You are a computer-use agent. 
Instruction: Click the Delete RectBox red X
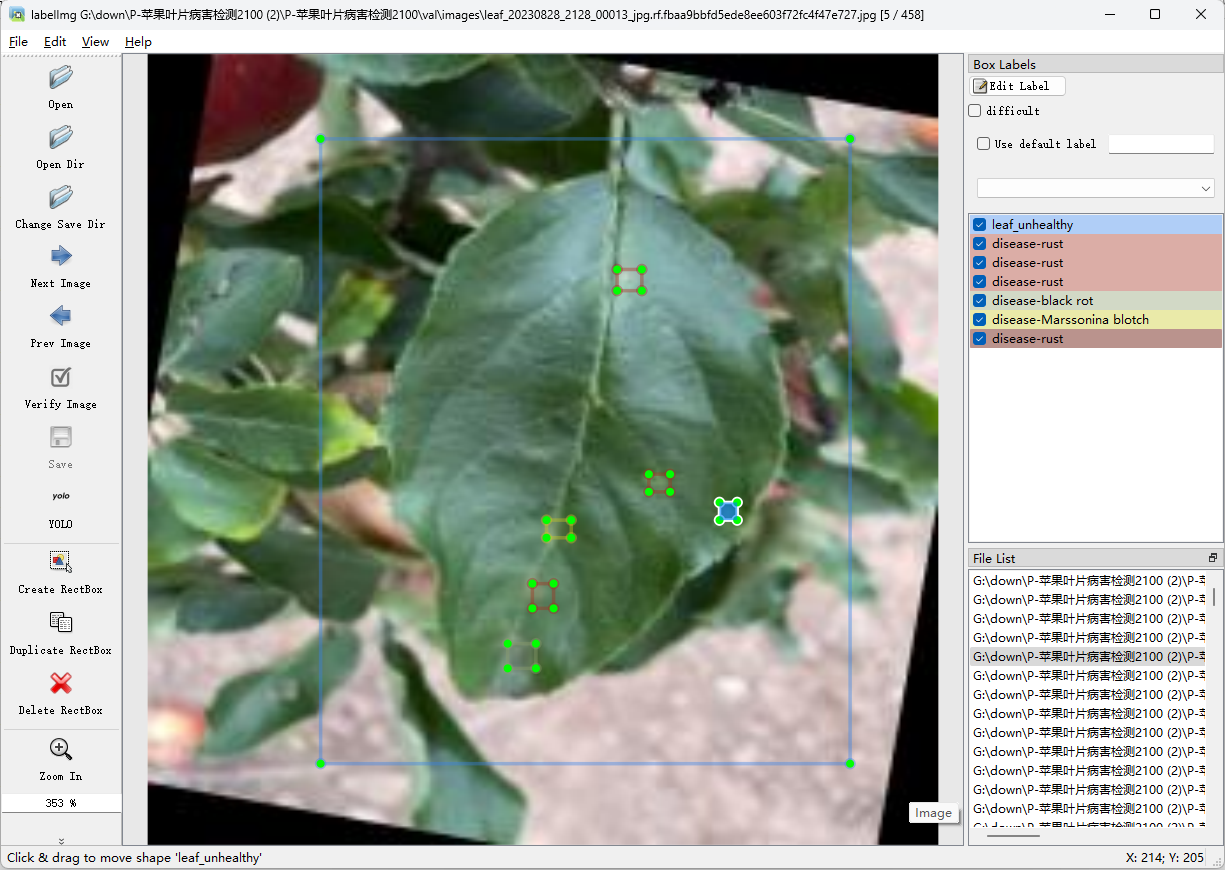pyautogui.click(x=61, y=684)
